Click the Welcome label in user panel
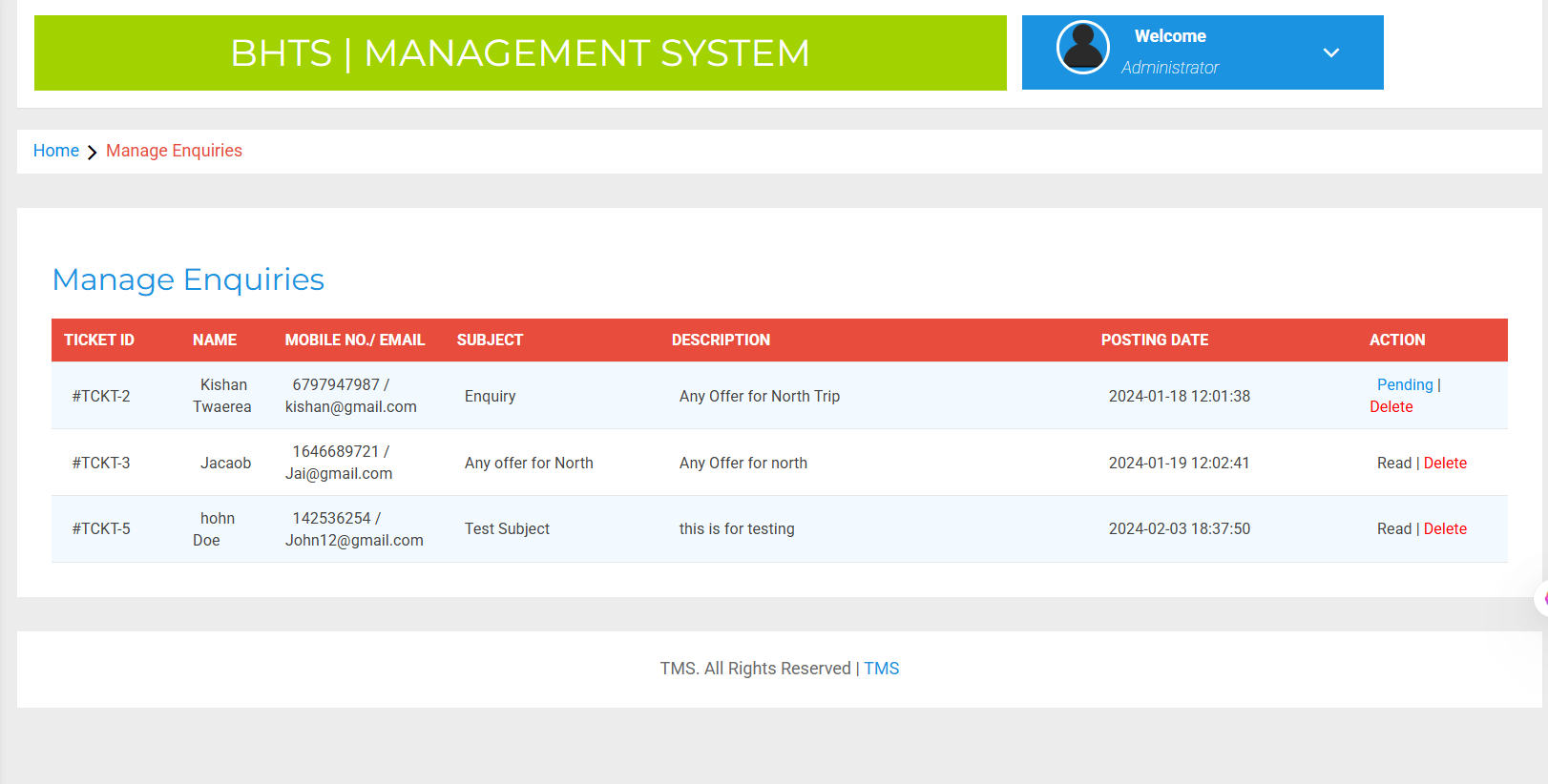The image size is (1548, 784). coord(1170,36)
